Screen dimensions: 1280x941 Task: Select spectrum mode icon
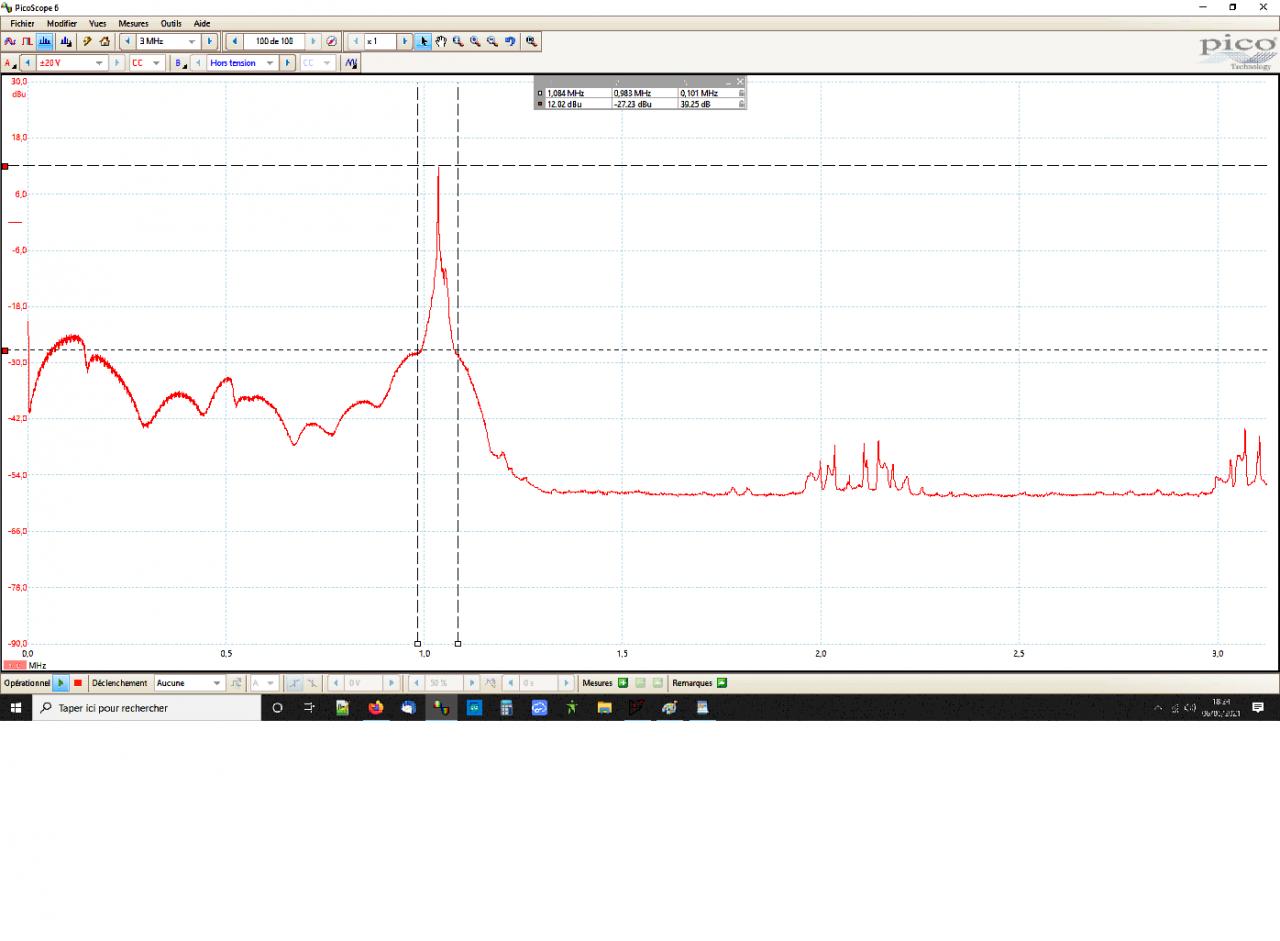coord(45,41)
